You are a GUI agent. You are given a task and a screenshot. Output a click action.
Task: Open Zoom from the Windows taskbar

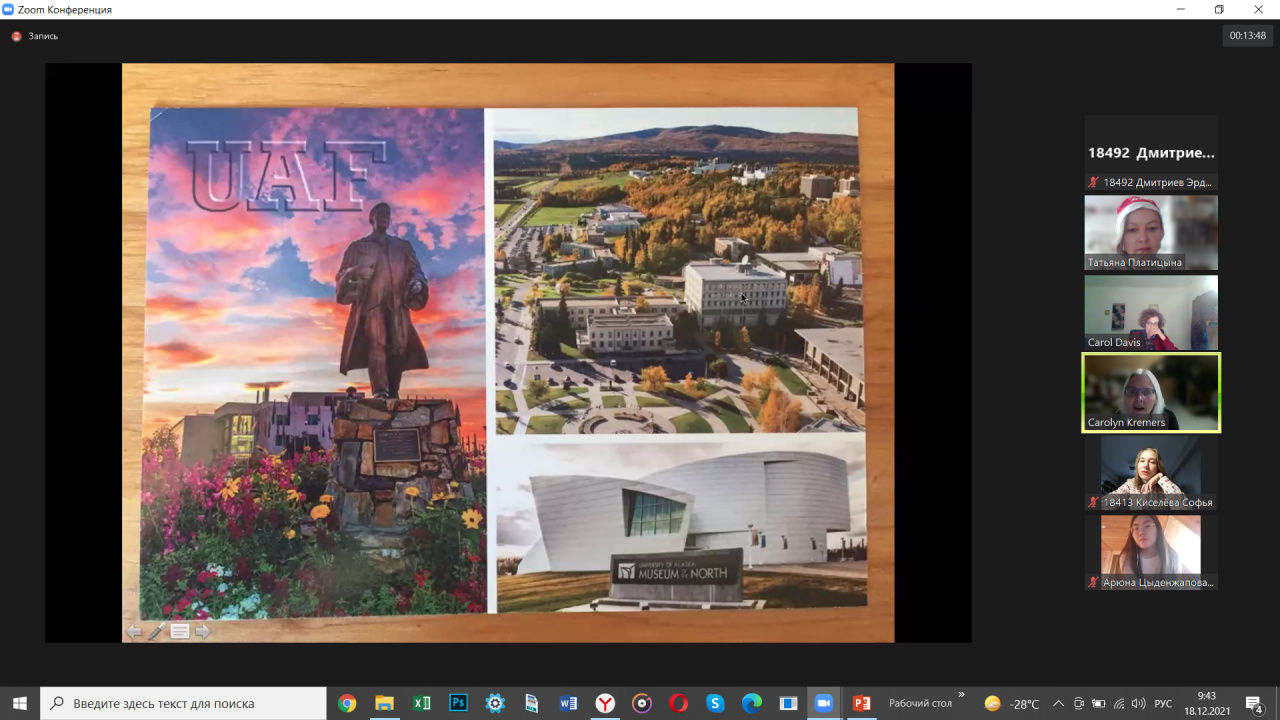823,703
